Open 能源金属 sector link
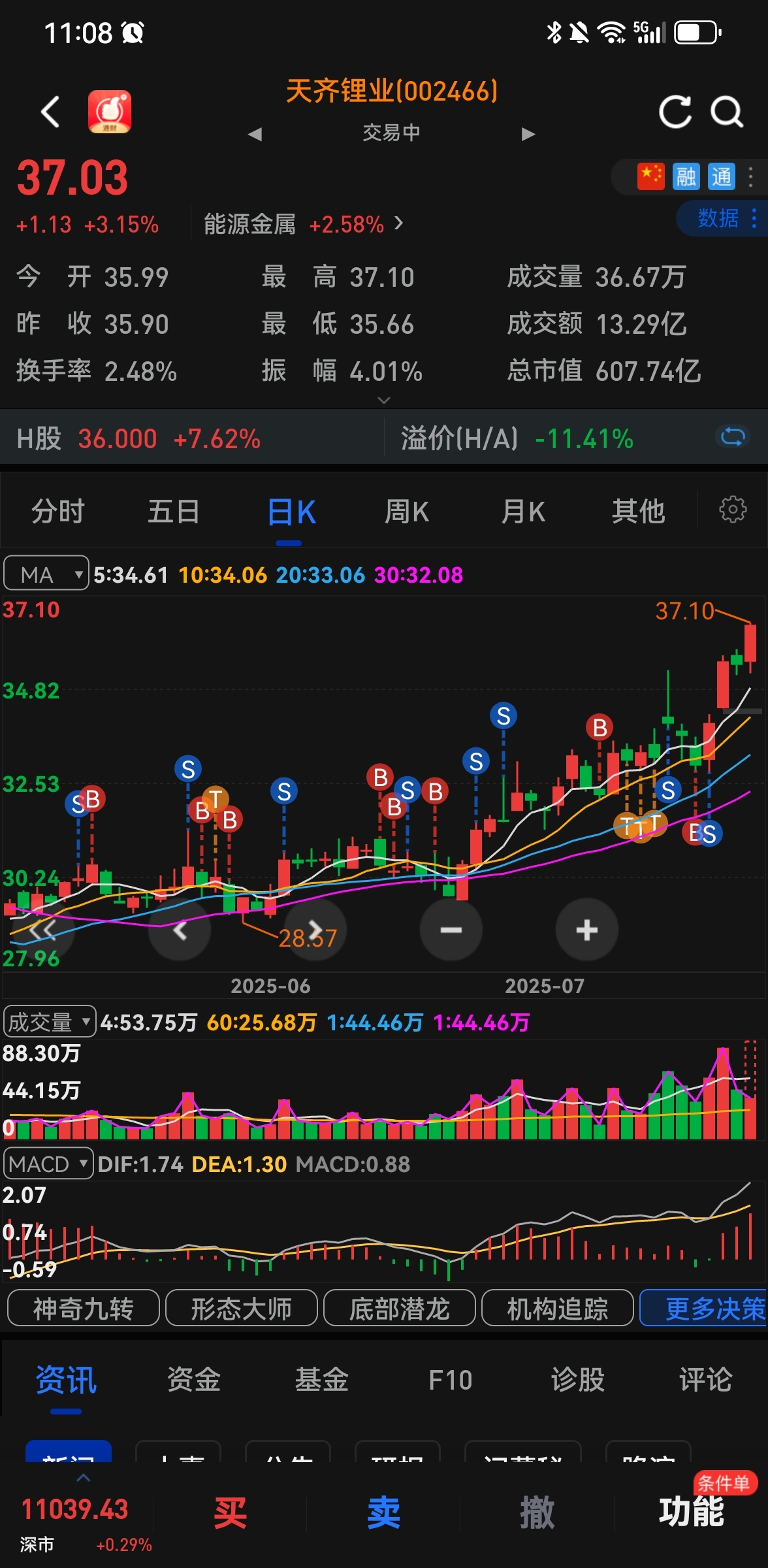The width and height of the screenshot is (768, 1568). tap(304, 225)
